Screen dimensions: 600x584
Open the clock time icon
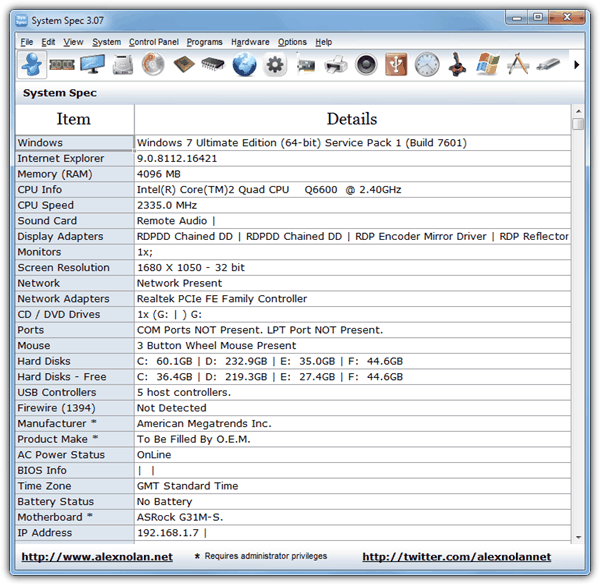pyautogui.click(x=427, y=64)
